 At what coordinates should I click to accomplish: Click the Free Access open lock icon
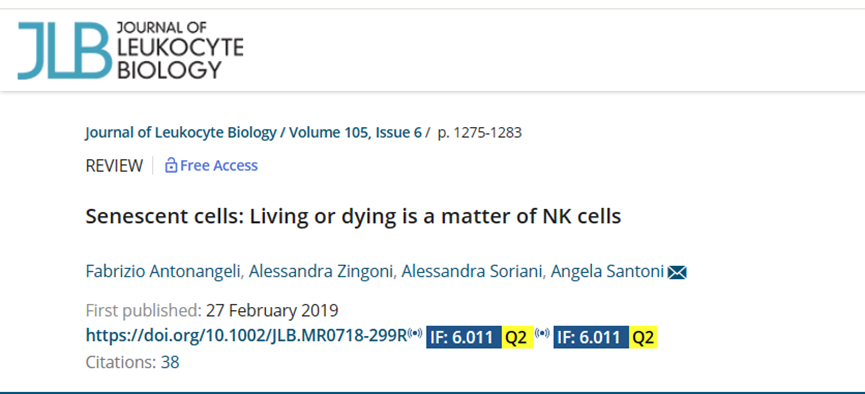(x=171, y=166)
